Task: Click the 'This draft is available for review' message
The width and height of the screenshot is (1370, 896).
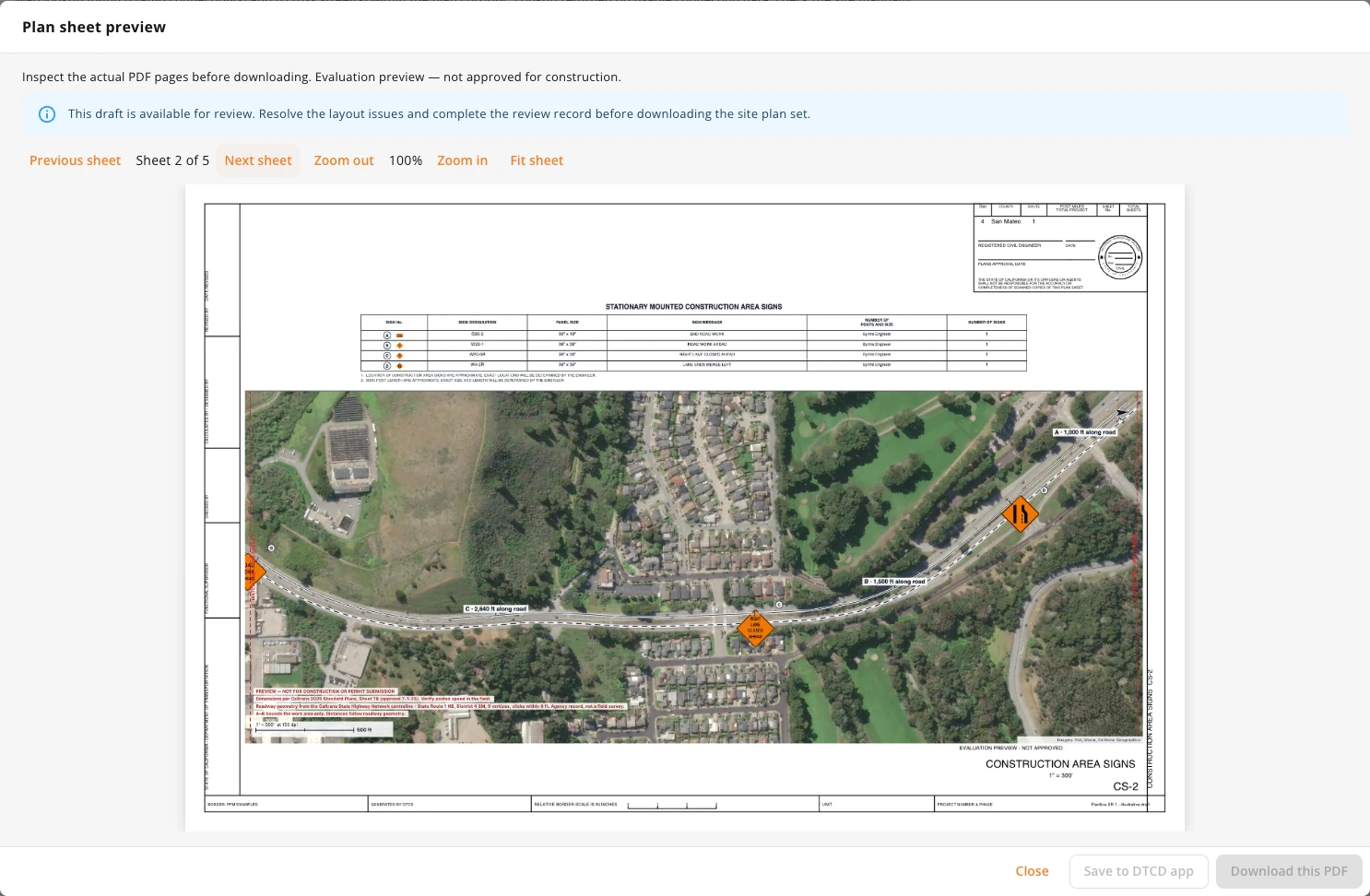Action: (439, 114)
